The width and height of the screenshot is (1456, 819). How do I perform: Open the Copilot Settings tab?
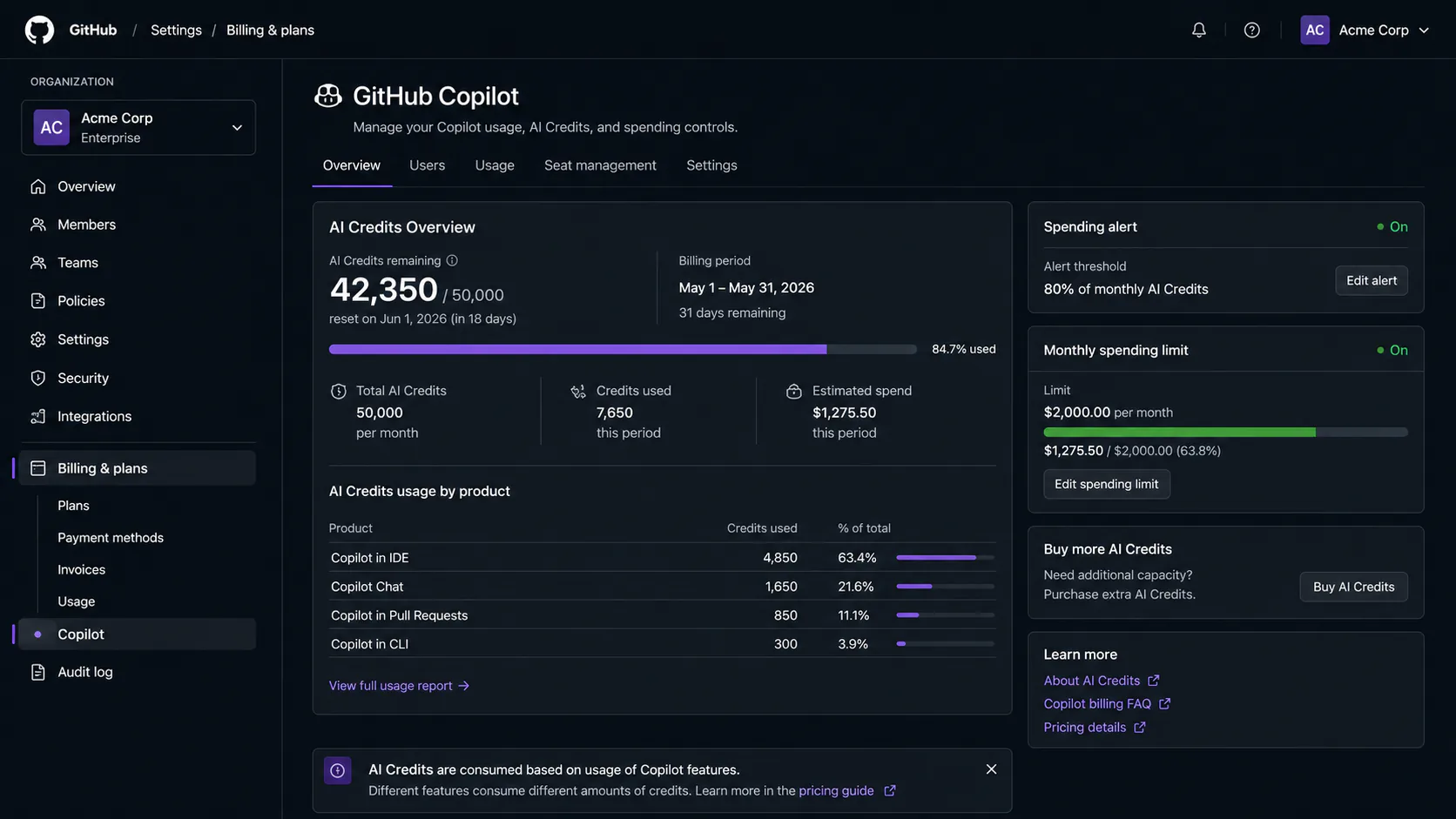click(711, 165)
